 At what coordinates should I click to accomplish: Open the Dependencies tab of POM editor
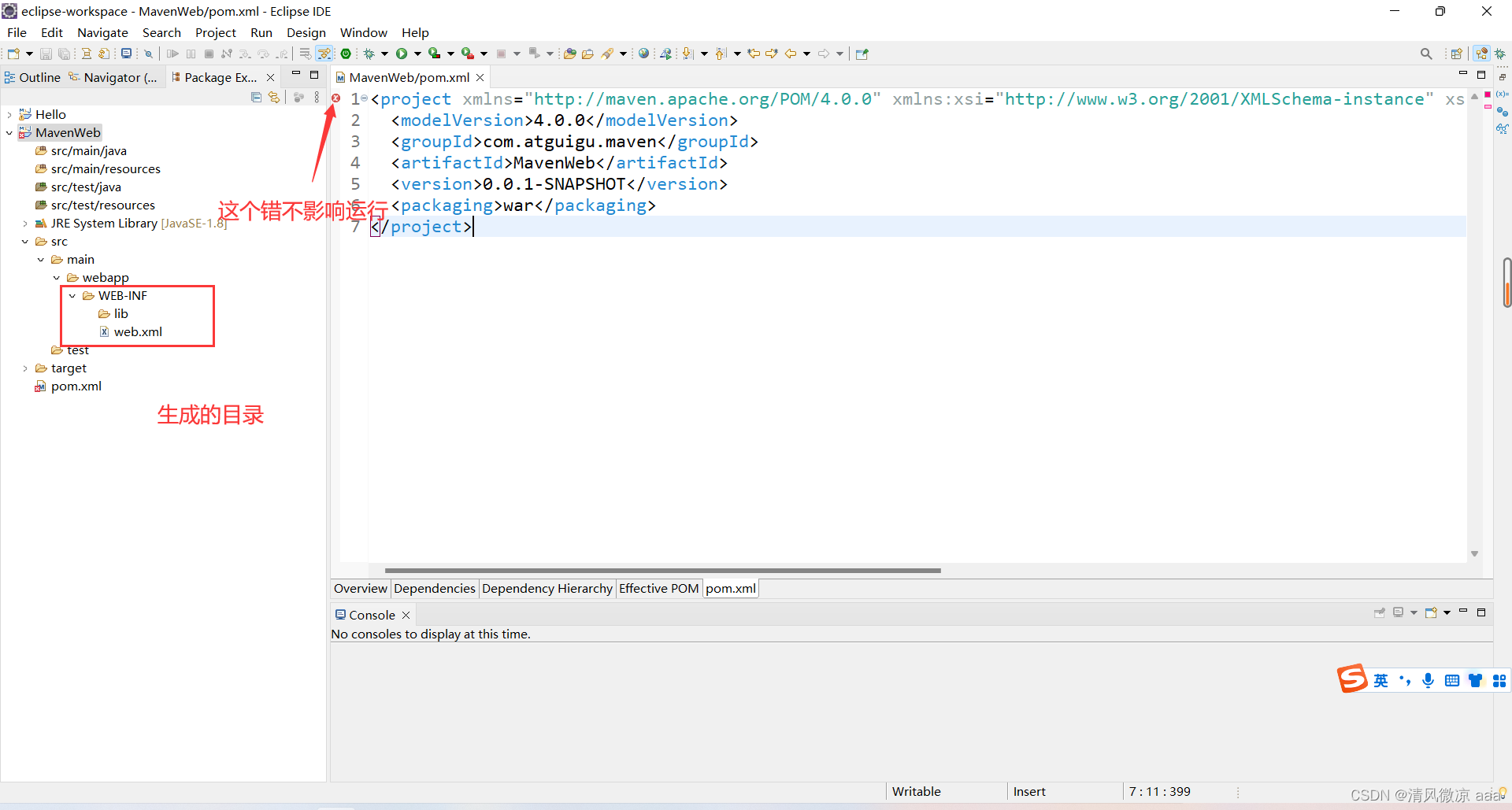tap(435, 588)
